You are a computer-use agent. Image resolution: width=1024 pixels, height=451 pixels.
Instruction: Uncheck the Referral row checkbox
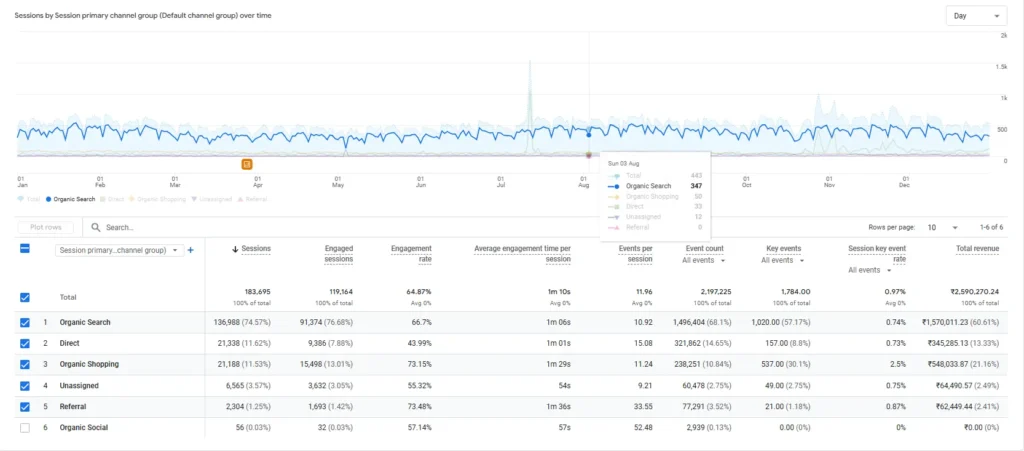(x=25, y=407)
